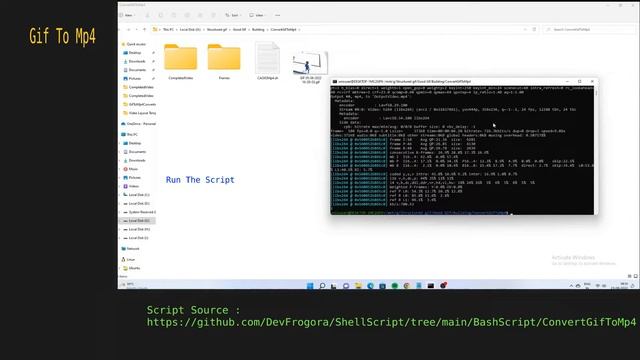
Task: Click This PC in the address breadcrumb
Action: [168, 29]
